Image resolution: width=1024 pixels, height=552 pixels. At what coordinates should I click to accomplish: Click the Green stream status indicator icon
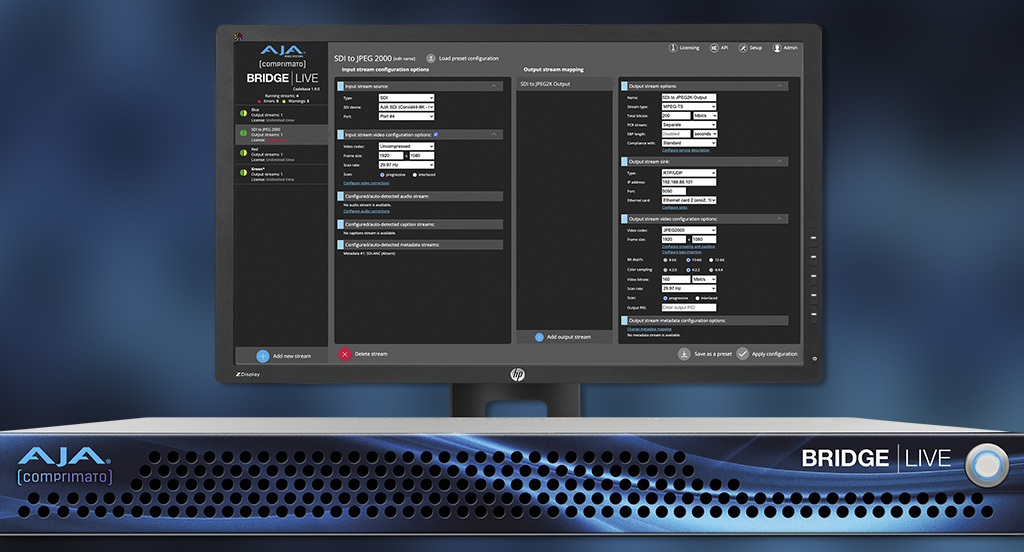pyautogui.click(x=244, y=172)
